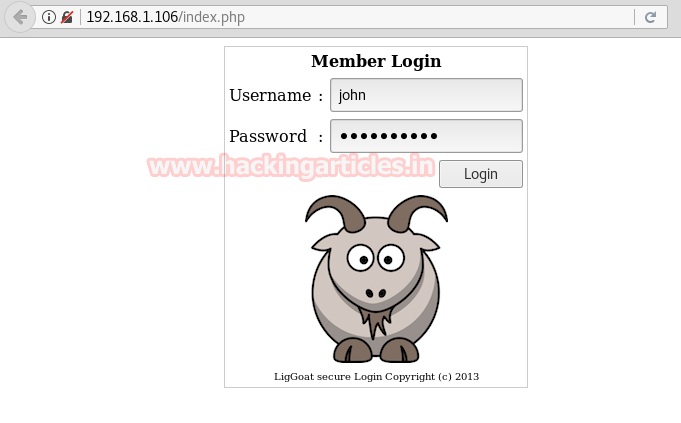Click the Password input field

426,136
